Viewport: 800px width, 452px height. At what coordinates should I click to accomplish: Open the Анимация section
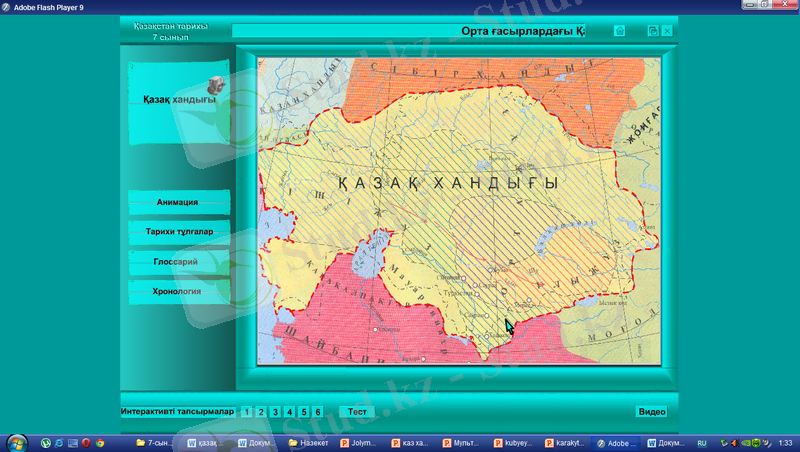[x=178, y=202]
